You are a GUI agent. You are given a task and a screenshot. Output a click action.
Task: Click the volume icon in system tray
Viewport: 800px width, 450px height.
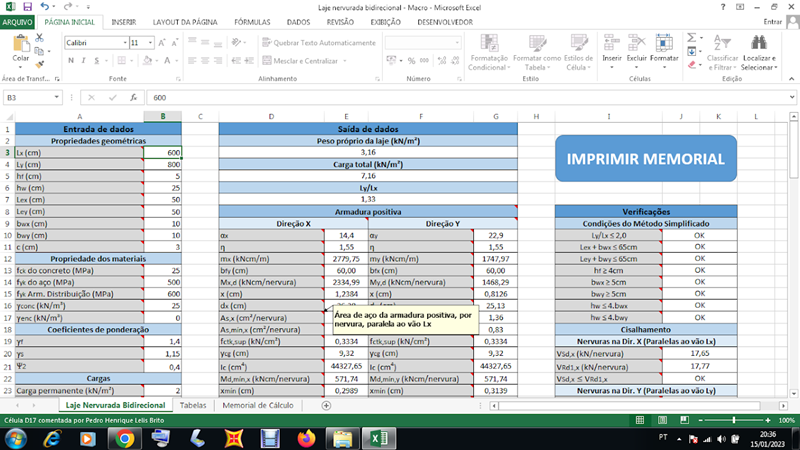point(721,439)
